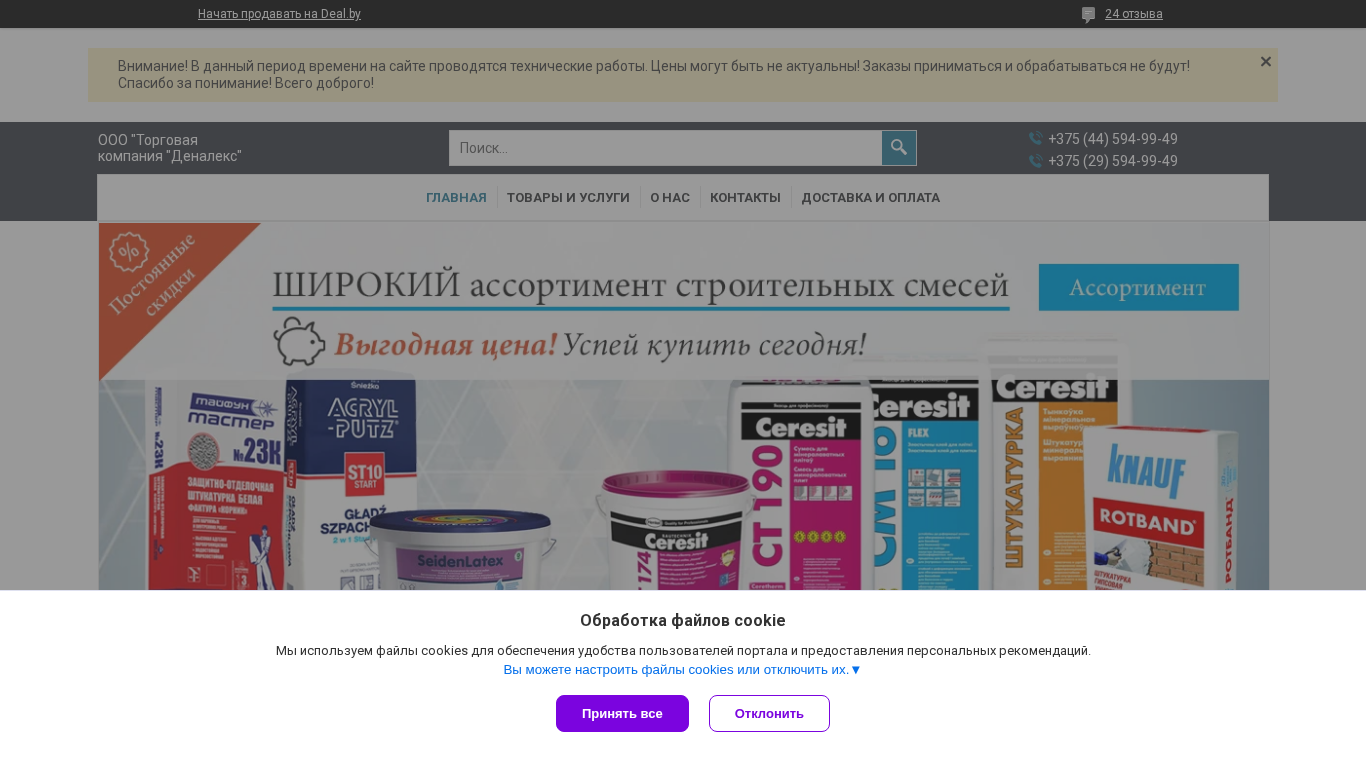This screenshot has height=768, width=1366.
Task: Open 'Начать продавать на Deal.by' link
Action: 279,14
